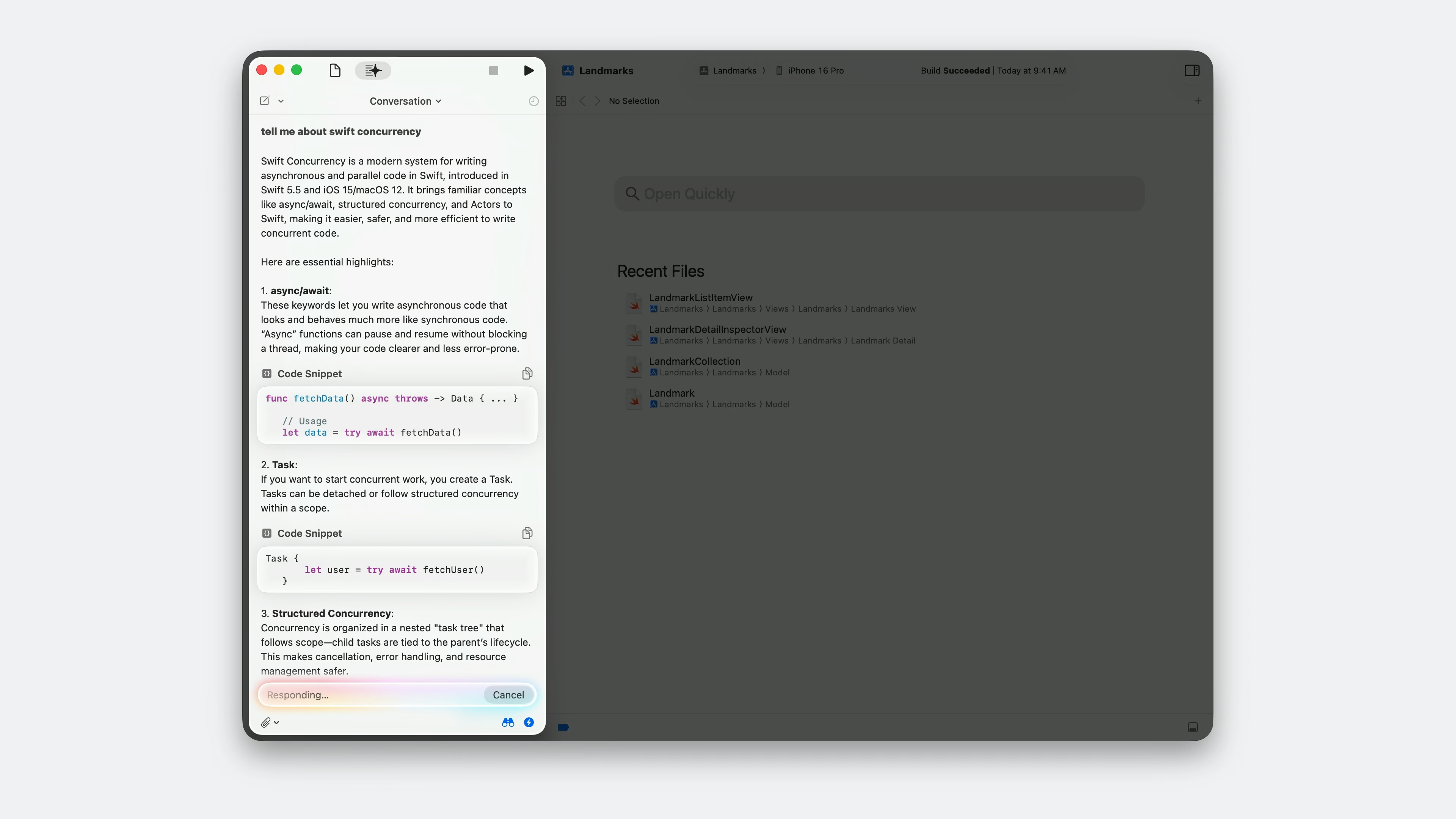Toggle the right inspector panel

click(x=1191, y=71)
